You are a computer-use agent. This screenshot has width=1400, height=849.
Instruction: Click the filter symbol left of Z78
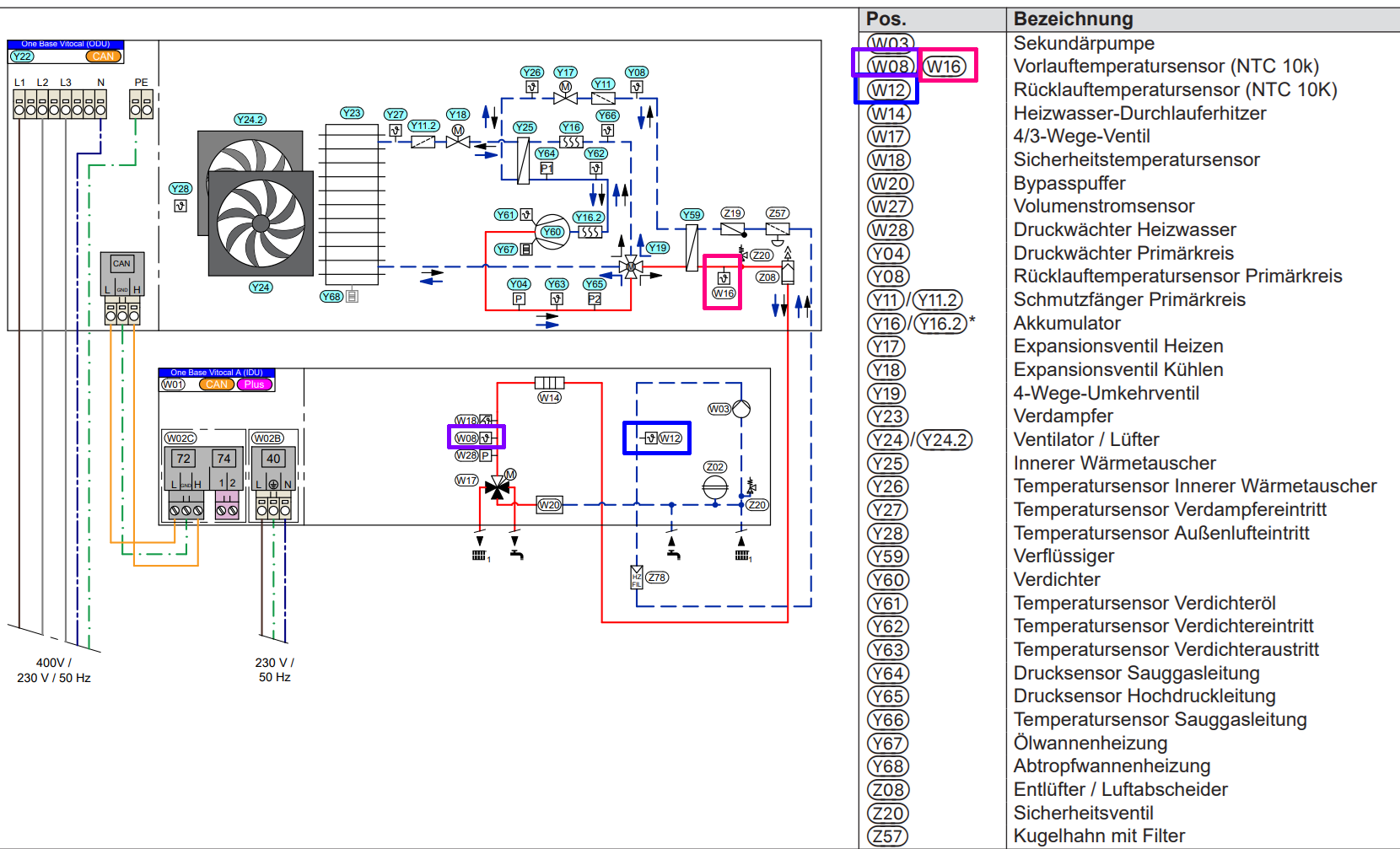tap(637, 578)
